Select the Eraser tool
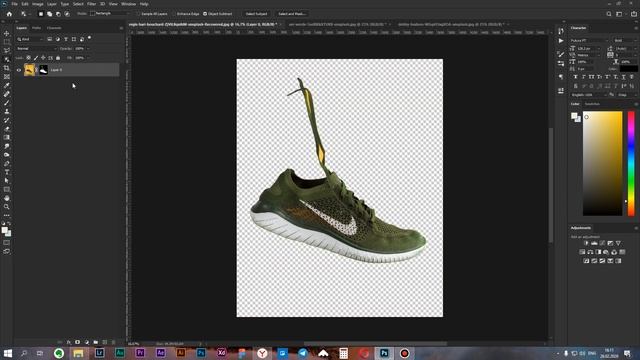The image size is (640, 360). click(x=7, y=129)
